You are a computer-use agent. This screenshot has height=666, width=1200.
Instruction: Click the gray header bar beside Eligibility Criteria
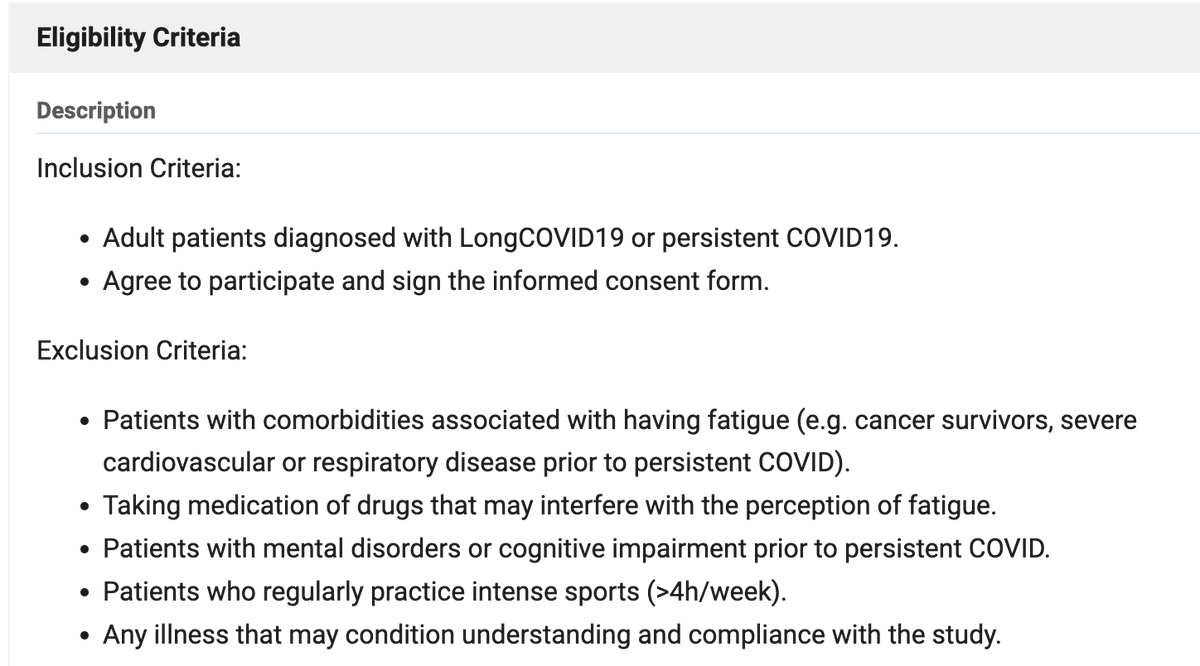[720, 38]
